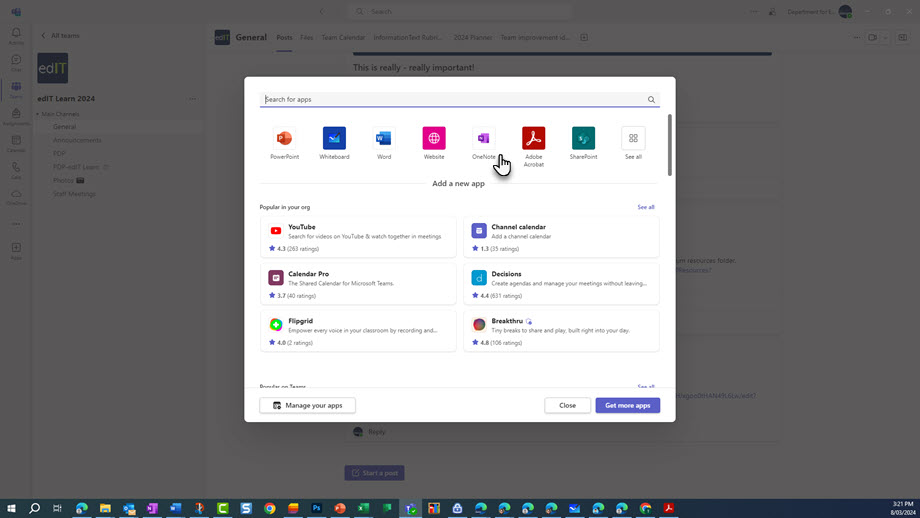This screenshot has width=920, height=518.
Task: Open Teams view in left rail
Action: point(16,90)
